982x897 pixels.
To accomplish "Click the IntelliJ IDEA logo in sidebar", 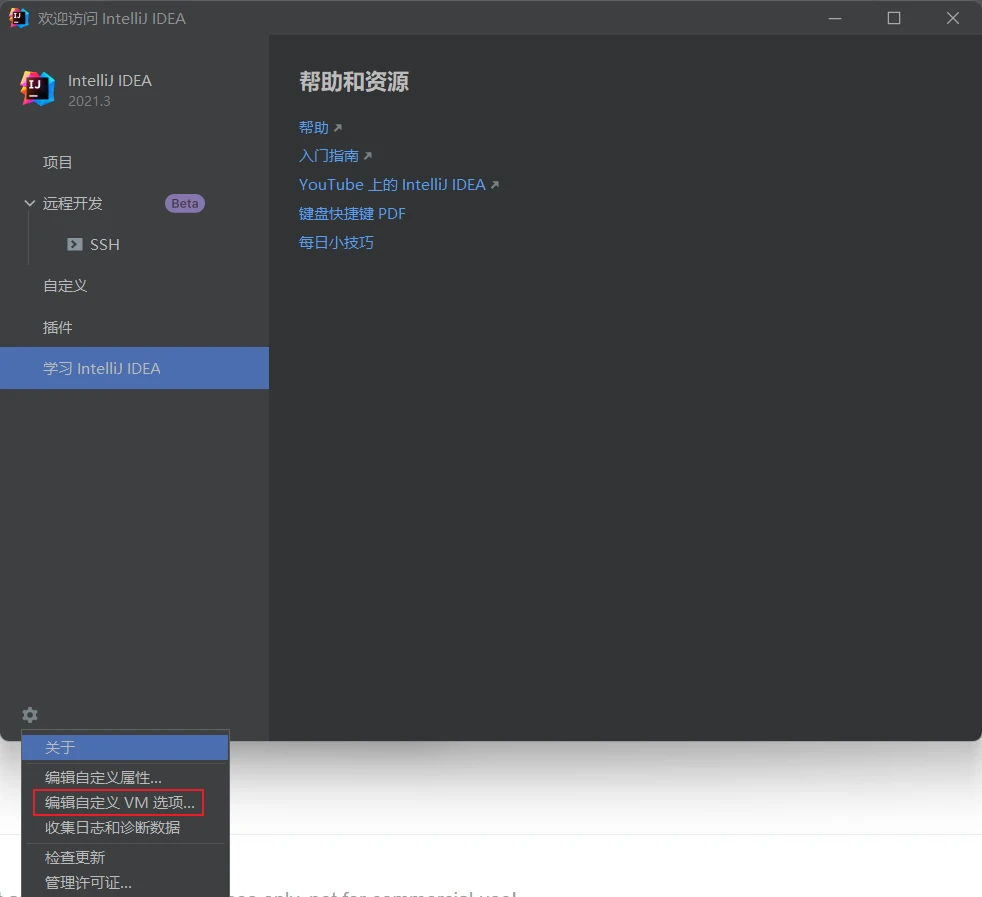I will tap(37, 88).
